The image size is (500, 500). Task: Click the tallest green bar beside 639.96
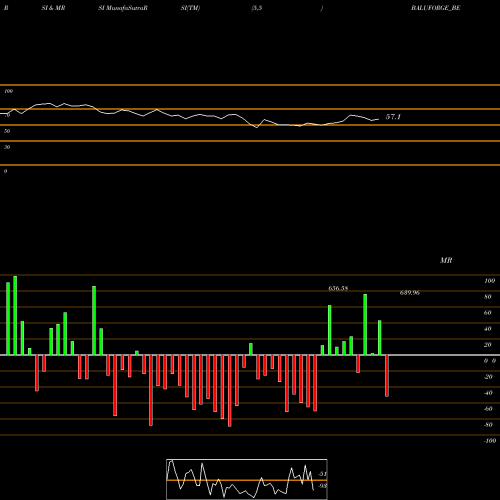[365, 324]
